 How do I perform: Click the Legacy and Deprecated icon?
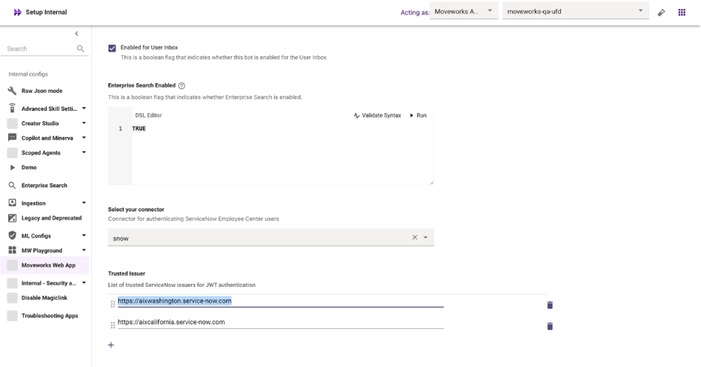point(12,218)
